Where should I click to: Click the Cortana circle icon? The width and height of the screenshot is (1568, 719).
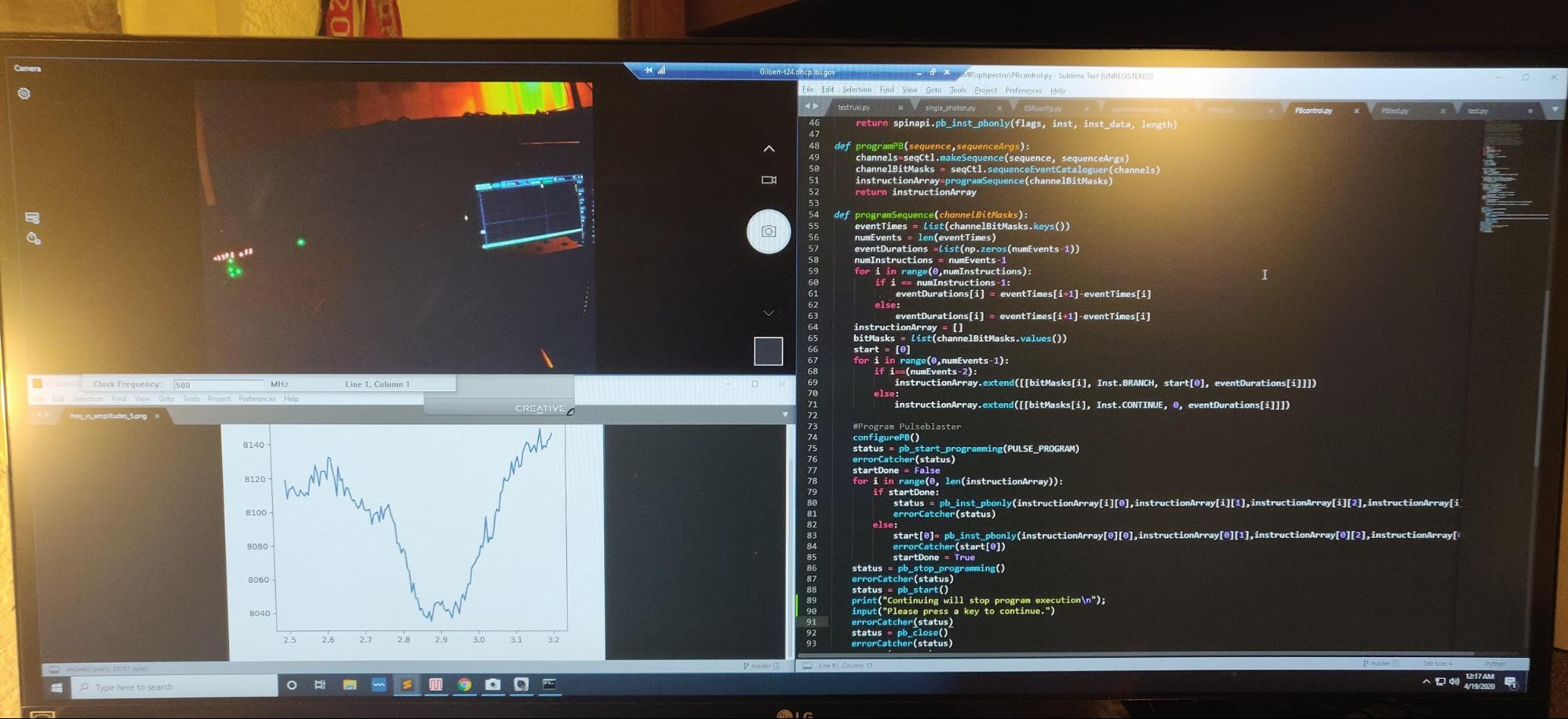[x=292, y=685]
